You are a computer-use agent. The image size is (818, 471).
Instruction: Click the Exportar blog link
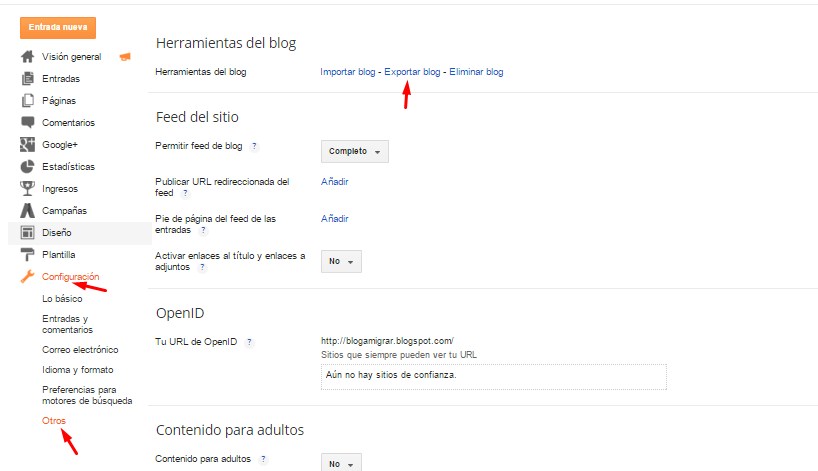(x=412, y=72)
